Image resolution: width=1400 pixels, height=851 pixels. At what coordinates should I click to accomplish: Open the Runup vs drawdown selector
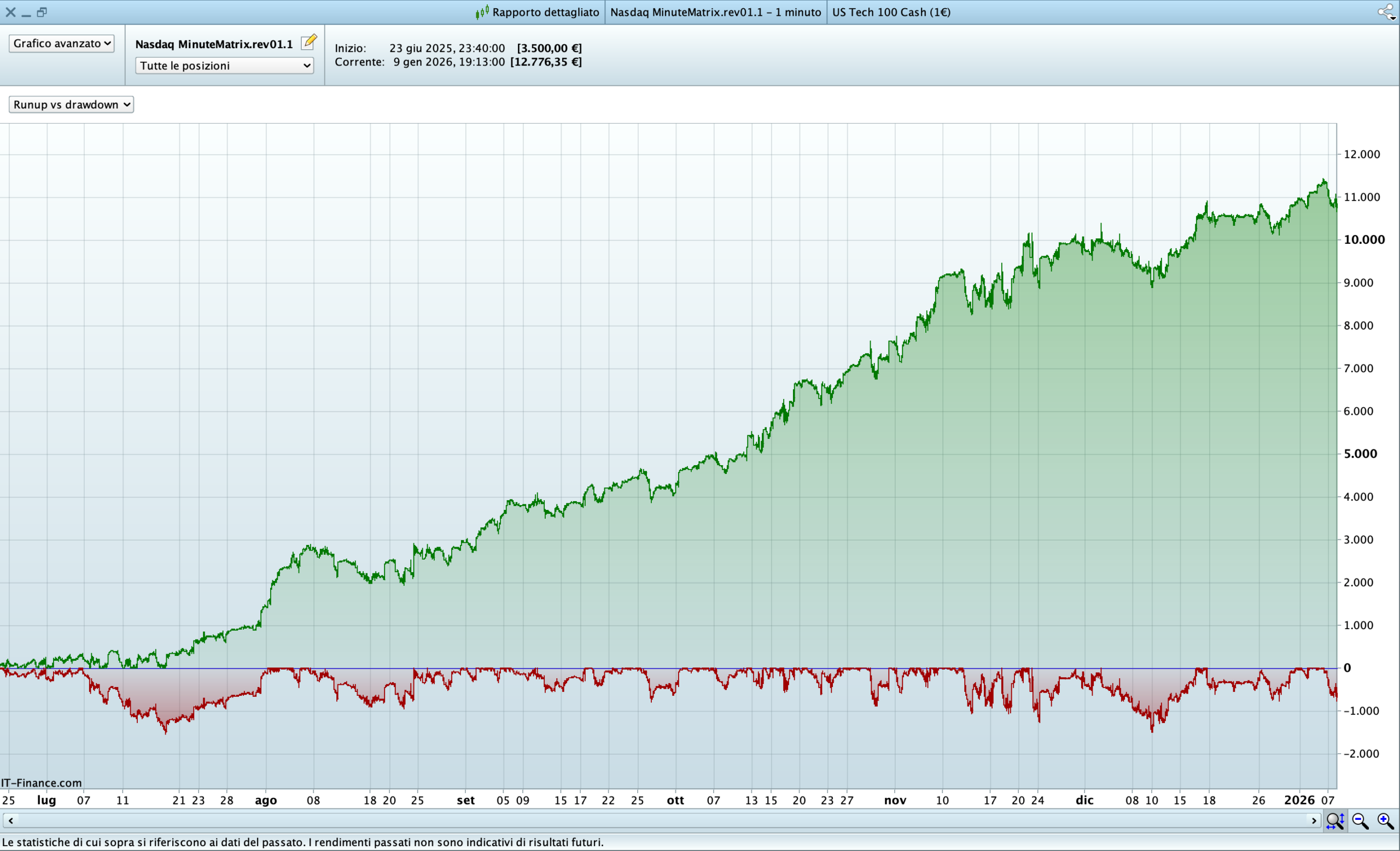71,104
